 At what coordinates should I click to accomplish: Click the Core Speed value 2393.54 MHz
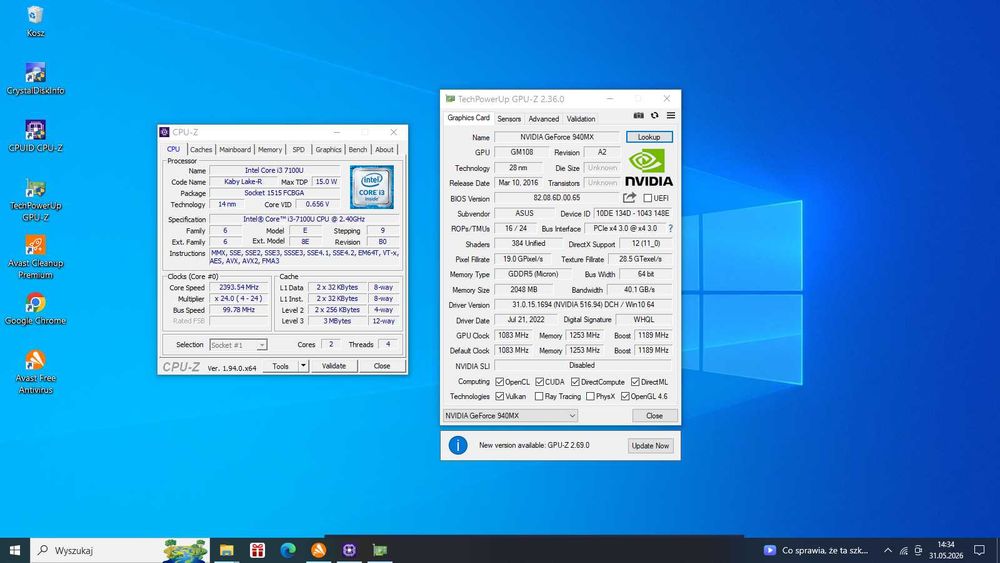point(239,288)
